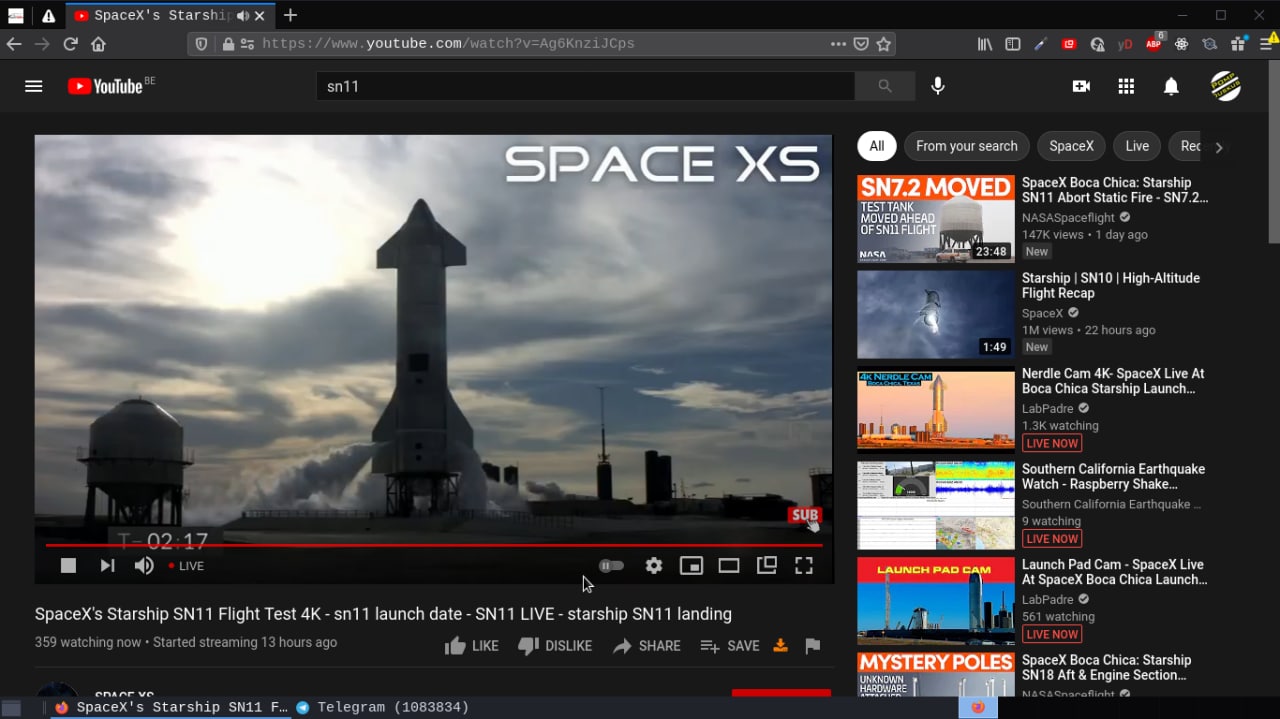Screen dimensions: 1280x719
Task: Open the Firefox Library icon
Action: [985, 44]
